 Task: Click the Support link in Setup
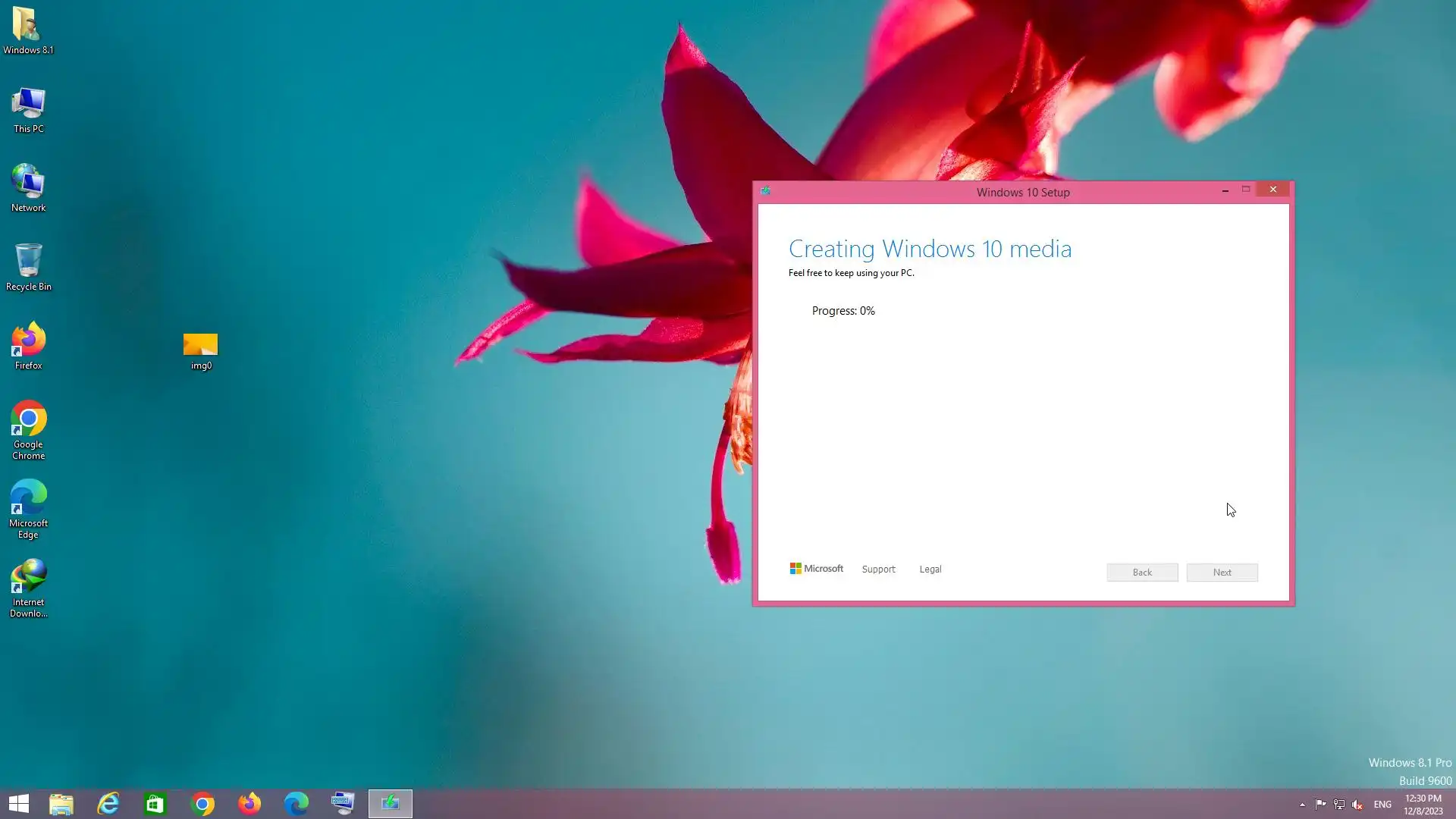point(878,570)
